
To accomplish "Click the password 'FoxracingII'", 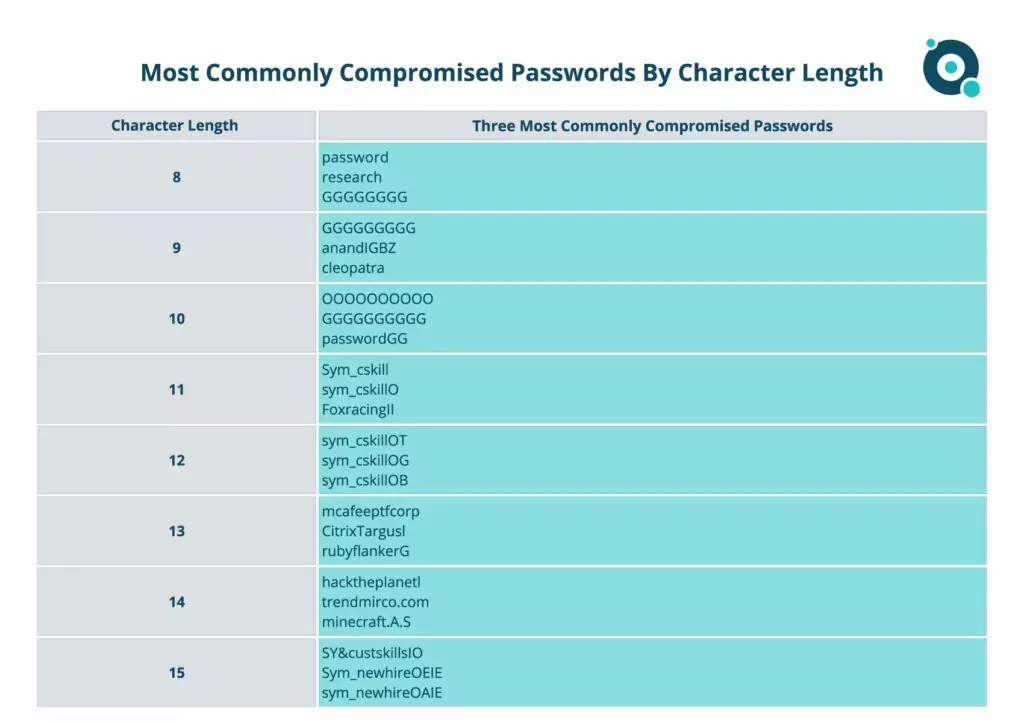I will [x=358, y=410].
